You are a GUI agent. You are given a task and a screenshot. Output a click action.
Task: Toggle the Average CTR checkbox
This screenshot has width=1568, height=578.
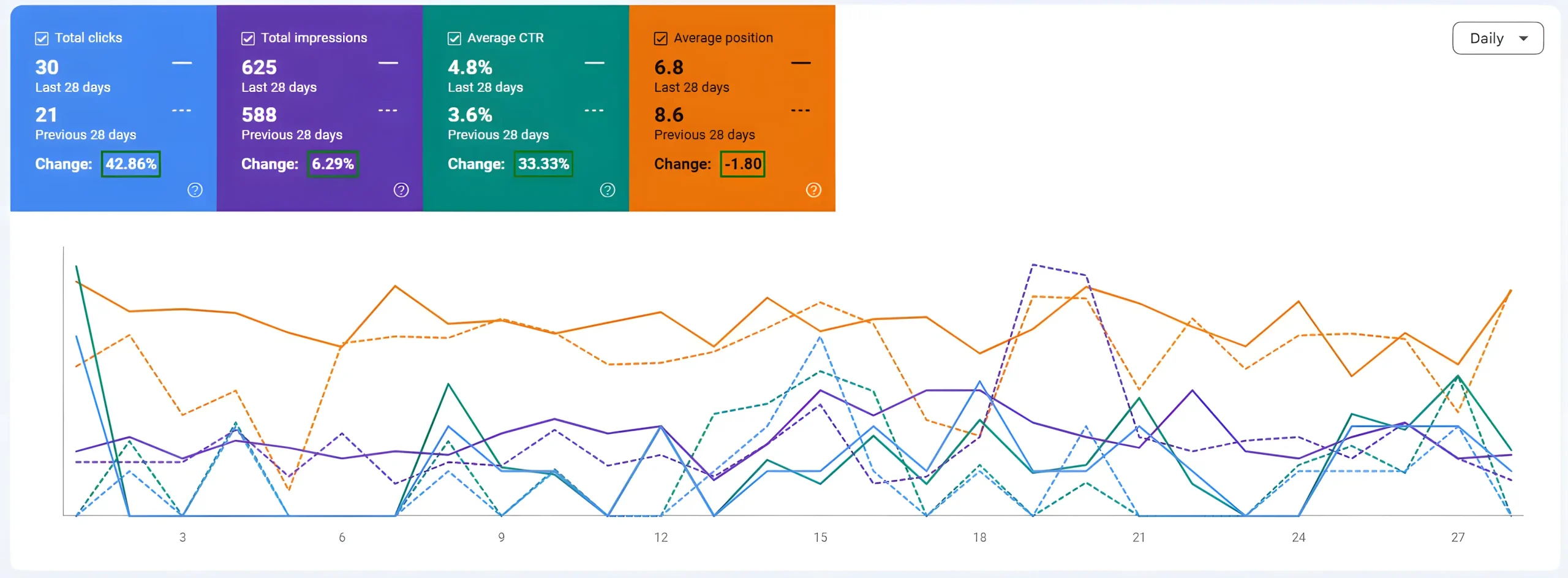coord(454,39)
